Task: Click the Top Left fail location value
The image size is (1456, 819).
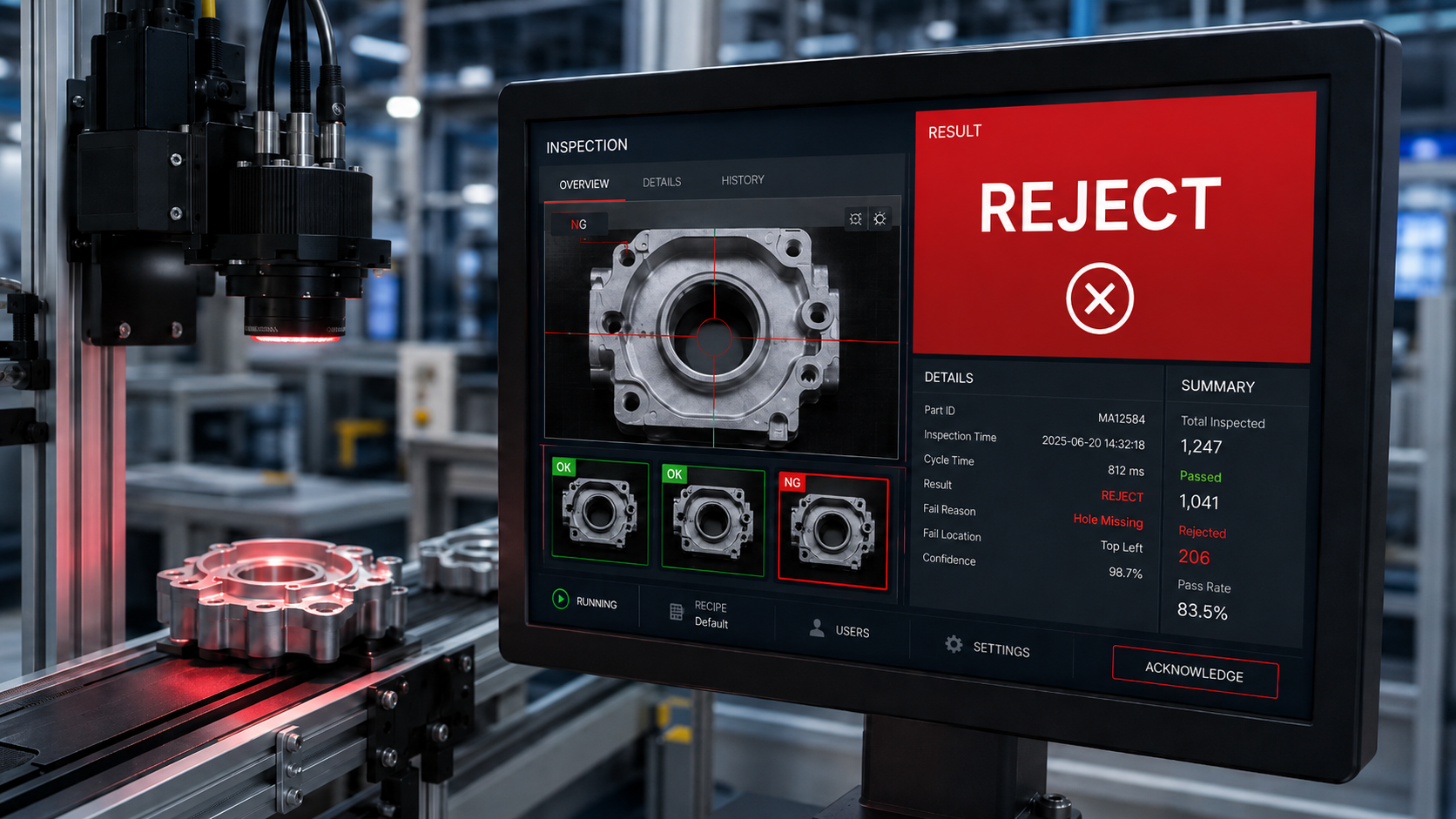Action: tap(1122, 547)
